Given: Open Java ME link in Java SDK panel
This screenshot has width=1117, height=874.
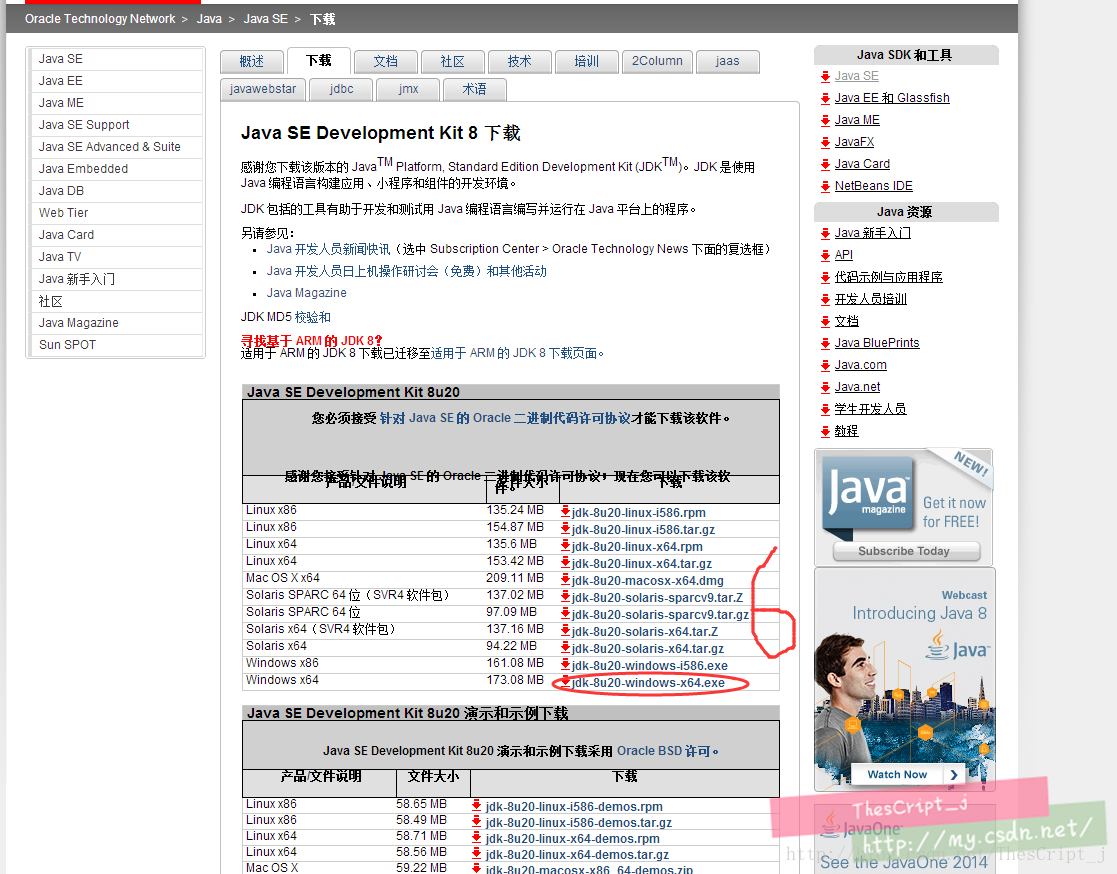Looking at the screenshot, I should click(x=857, y=120).
